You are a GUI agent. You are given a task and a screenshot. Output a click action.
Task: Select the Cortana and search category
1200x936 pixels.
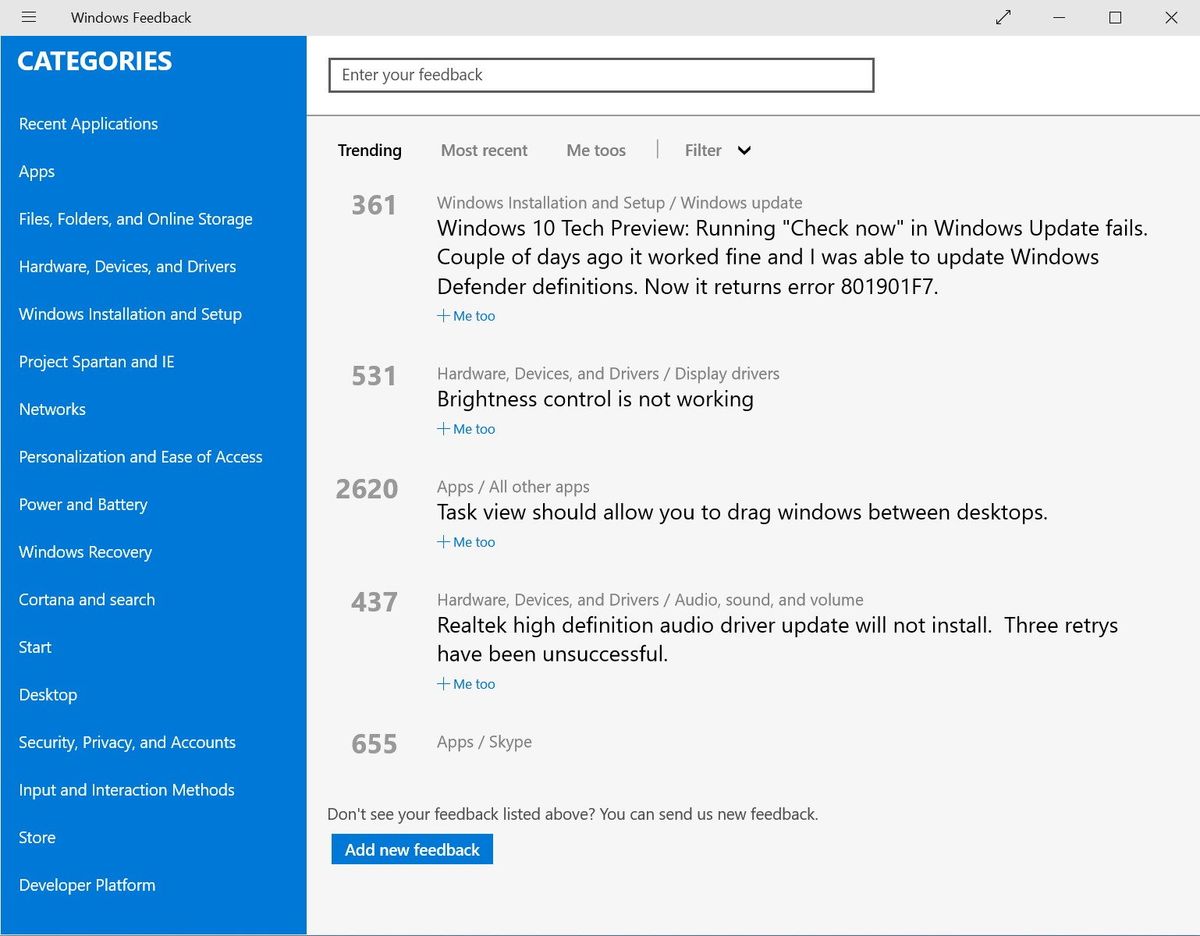[86, 599]
